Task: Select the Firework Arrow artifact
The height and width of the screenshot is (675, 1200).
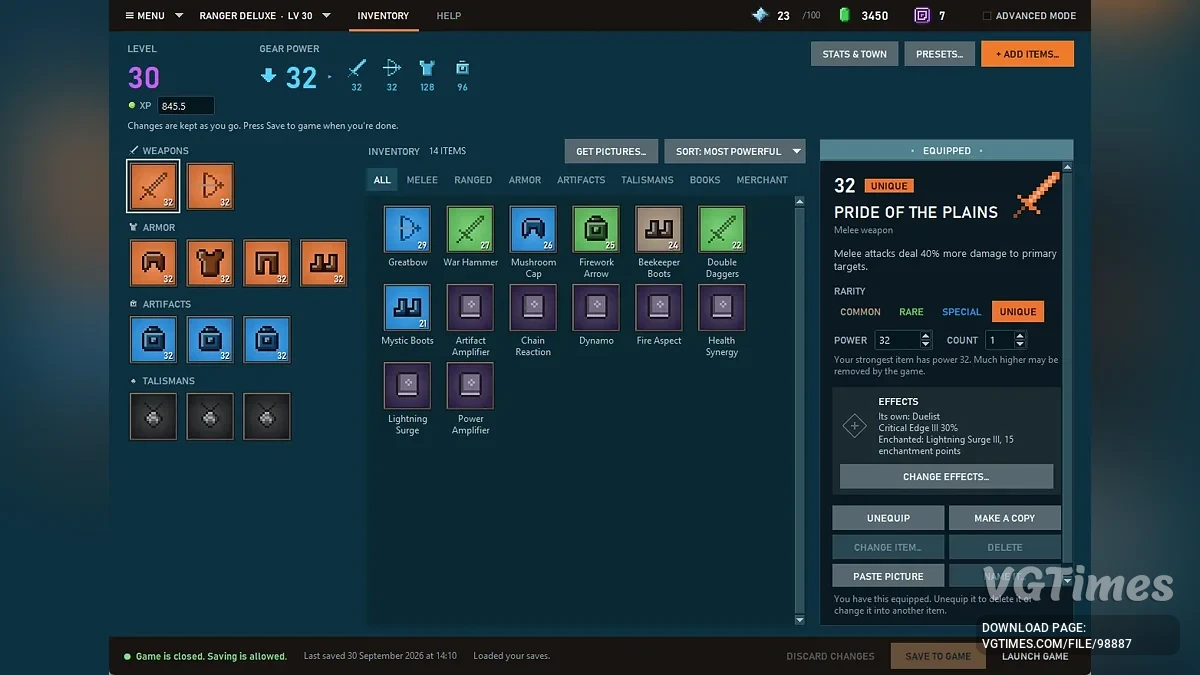Action: tap(596, 230)
